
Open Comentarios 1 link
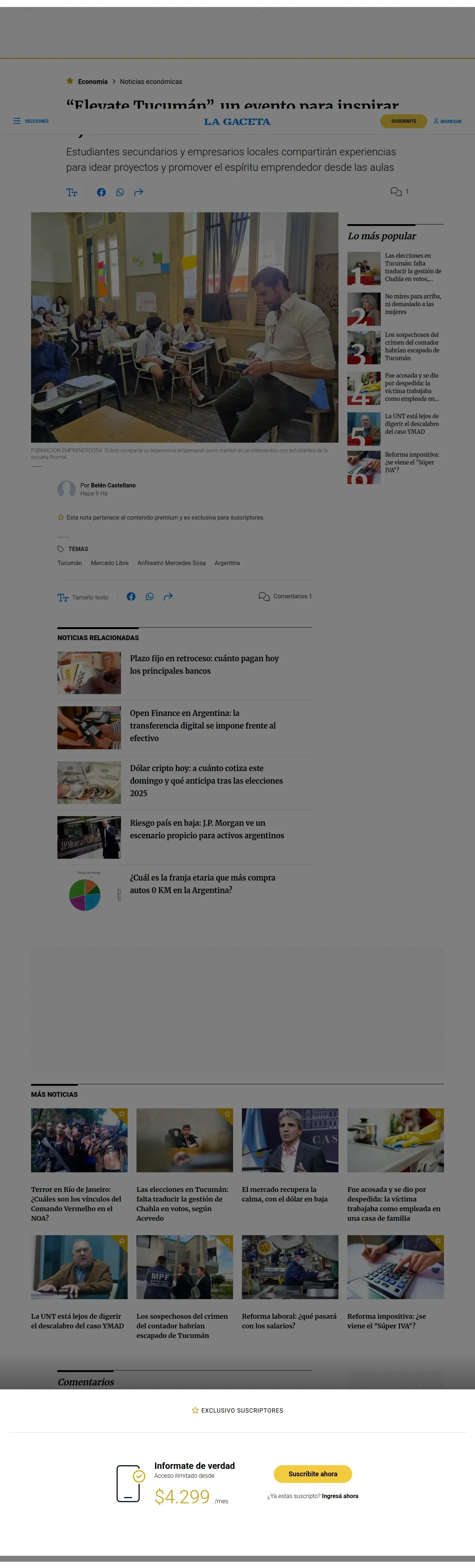(x=285, y=597)
